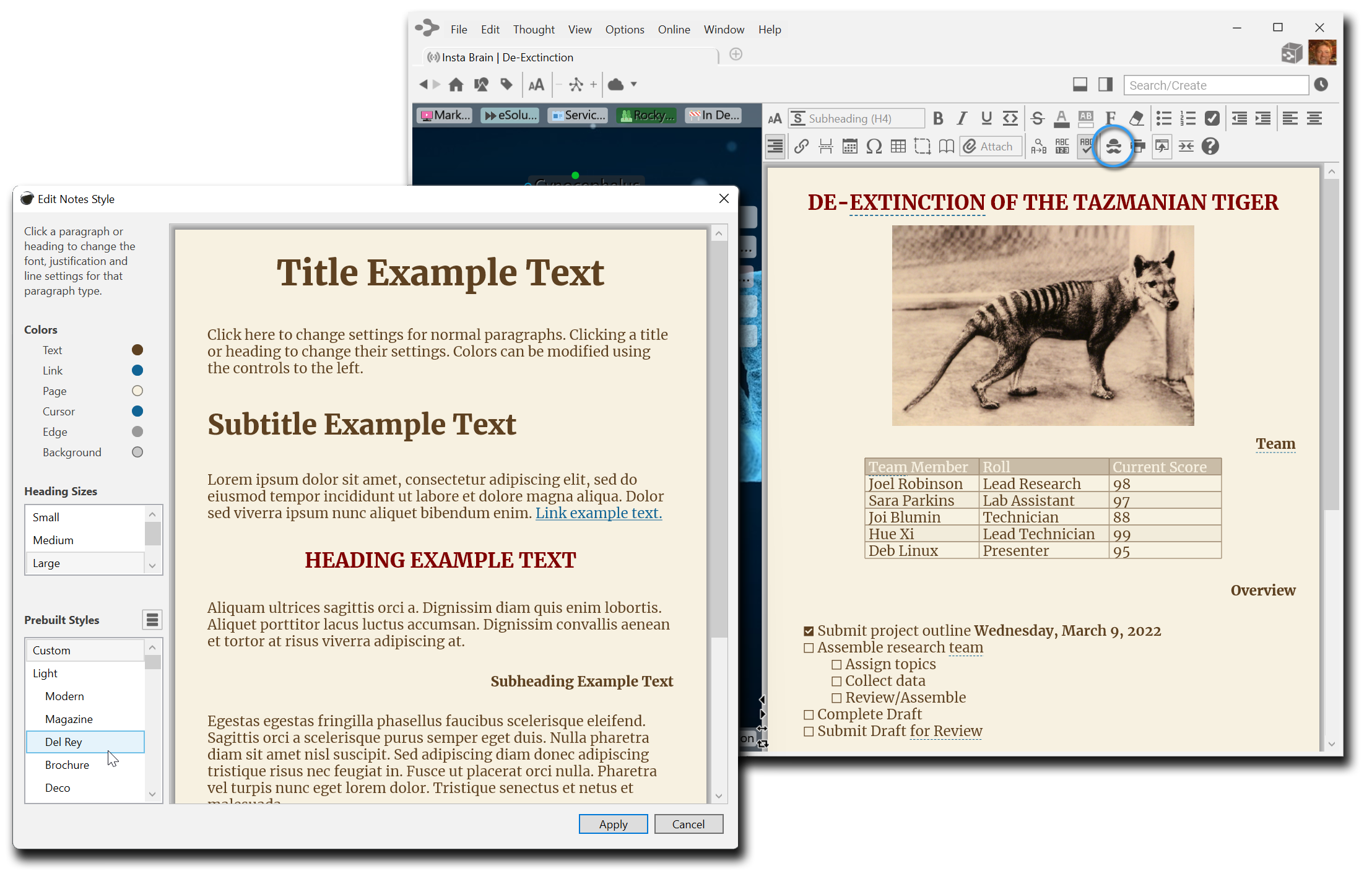Image resolution: width=1372 pixels, height=871 pixels.
Task: Click the Link color swatch
Action: pyautogui.click(x=137, y=370)
